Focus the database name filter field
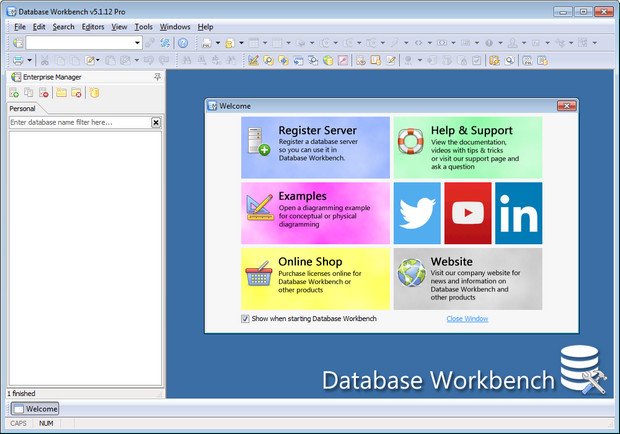 pos(80,123)
